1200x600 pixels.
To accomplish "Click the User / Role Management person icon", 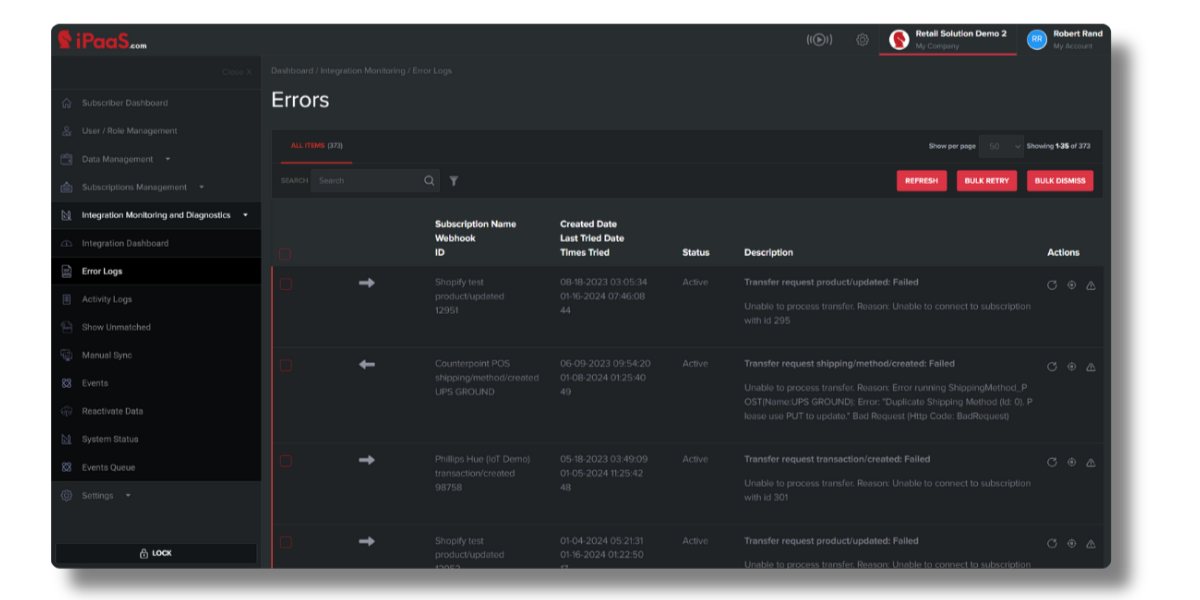I will 66,131.
